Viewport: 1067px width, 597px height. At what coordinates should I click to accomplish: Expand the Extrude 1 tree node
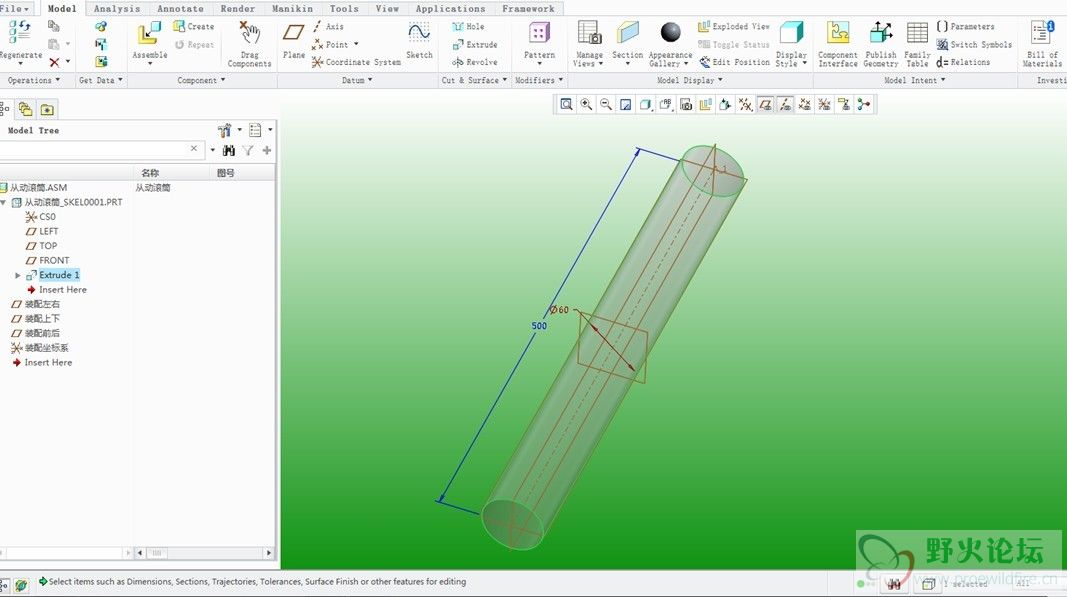(18, 276)
